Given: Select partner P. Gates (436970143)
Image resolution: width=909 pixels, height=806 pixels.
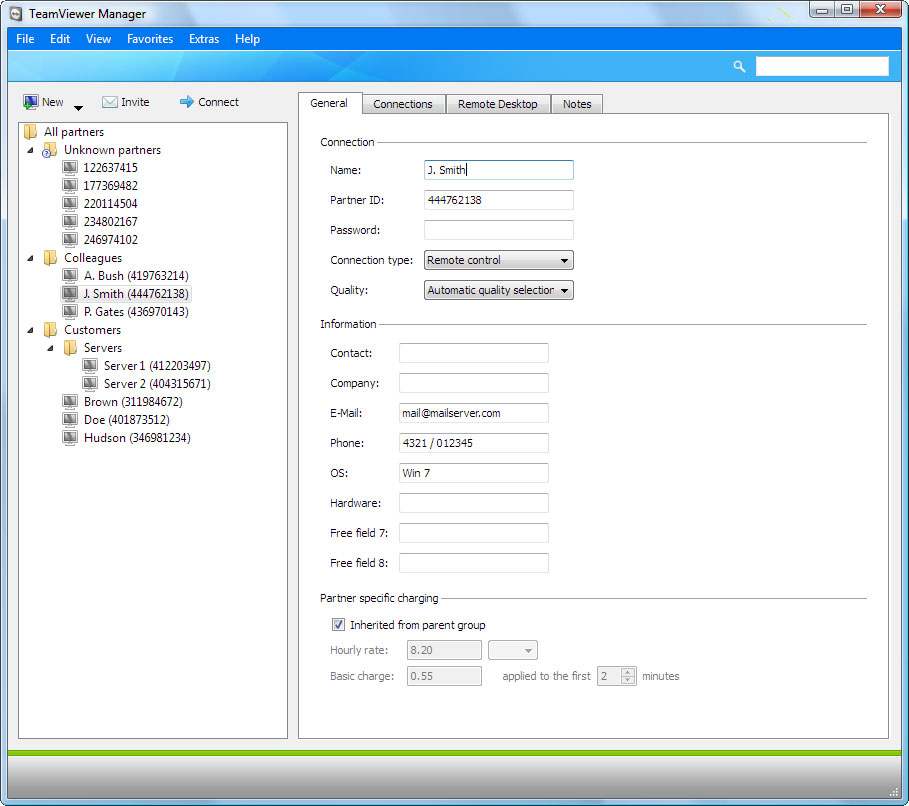Looking at the screenshot, I should pyautogui.click(x=136, y=312).
